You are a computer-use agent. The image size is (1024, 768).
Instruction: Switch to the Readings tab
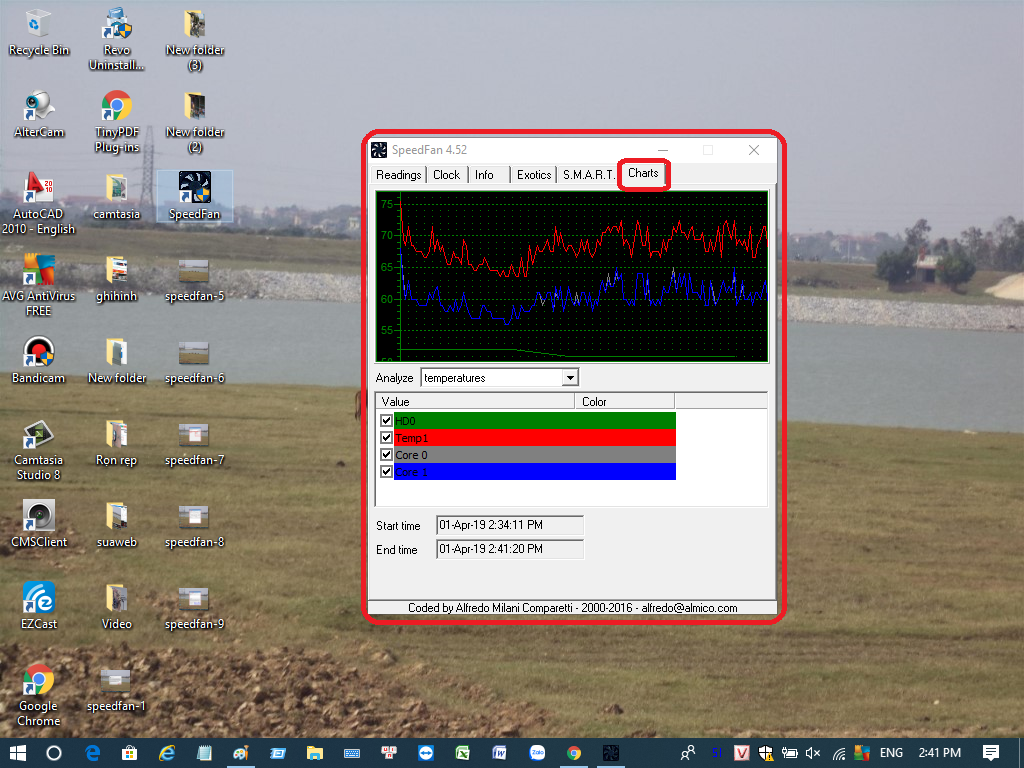pos(398,175)
